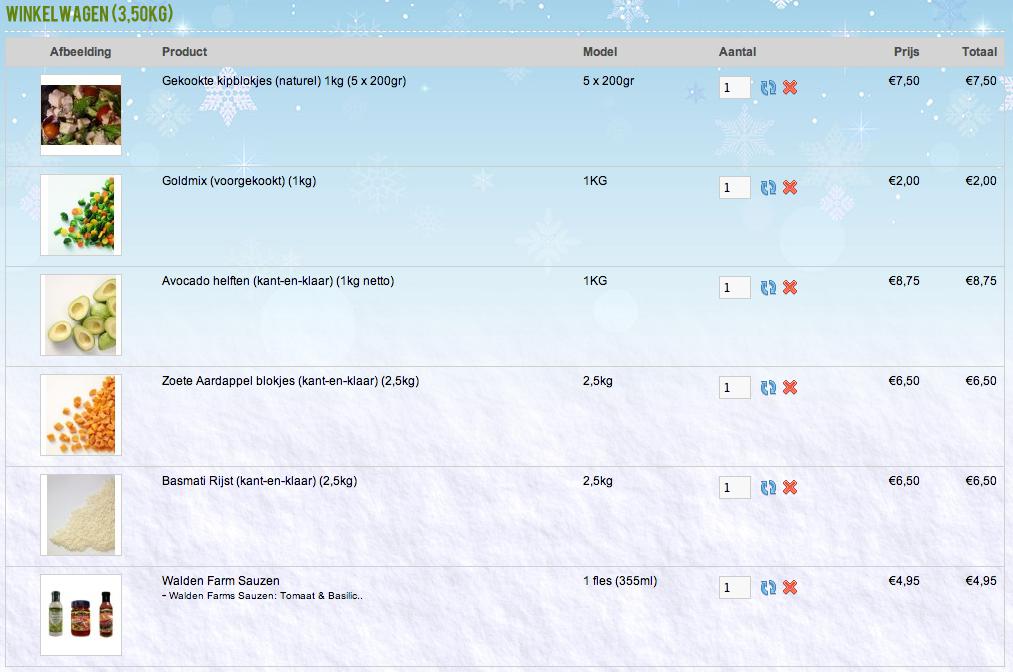Focus the Basmati Rijst quantity box

[x=734, y=488]
